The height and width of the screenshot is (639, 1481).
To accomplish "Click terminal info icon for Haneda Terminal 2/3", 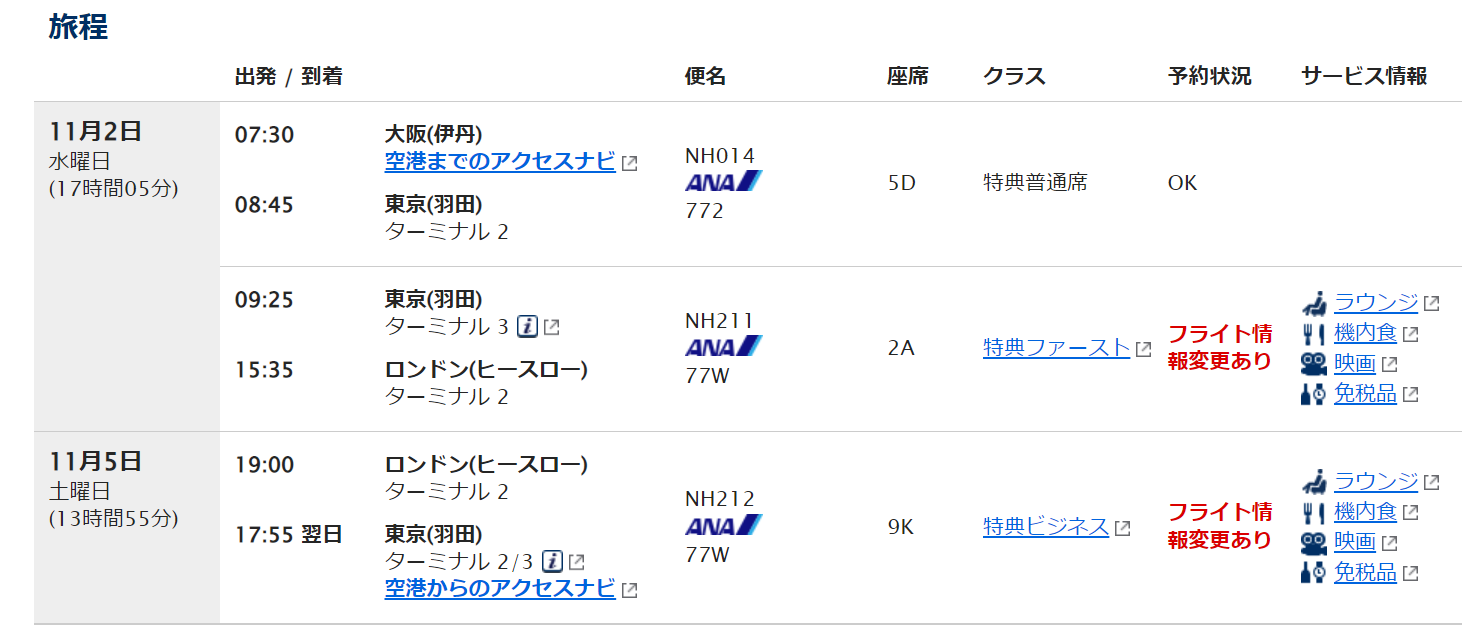I will coord(553,561).
